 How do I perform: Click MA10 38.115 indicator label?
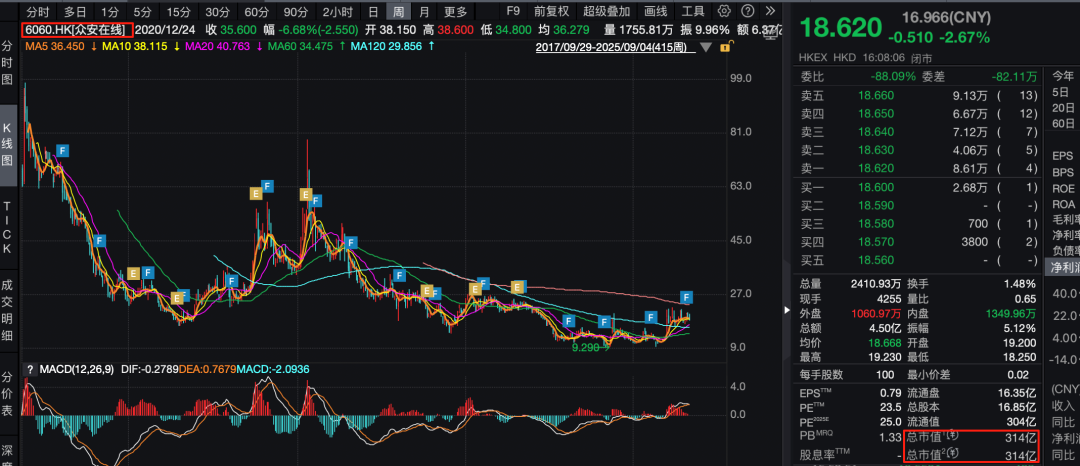(x=134, y=46)
